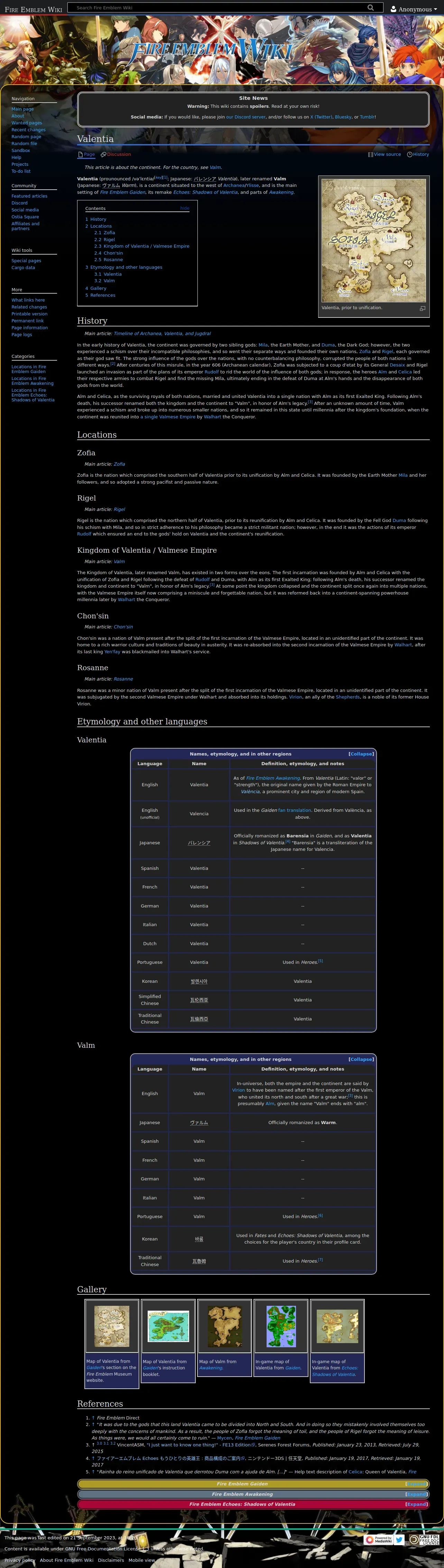Open the Virion link in Rosanne section
This screenshot has height=1568, width=444.
coord(295,697)
